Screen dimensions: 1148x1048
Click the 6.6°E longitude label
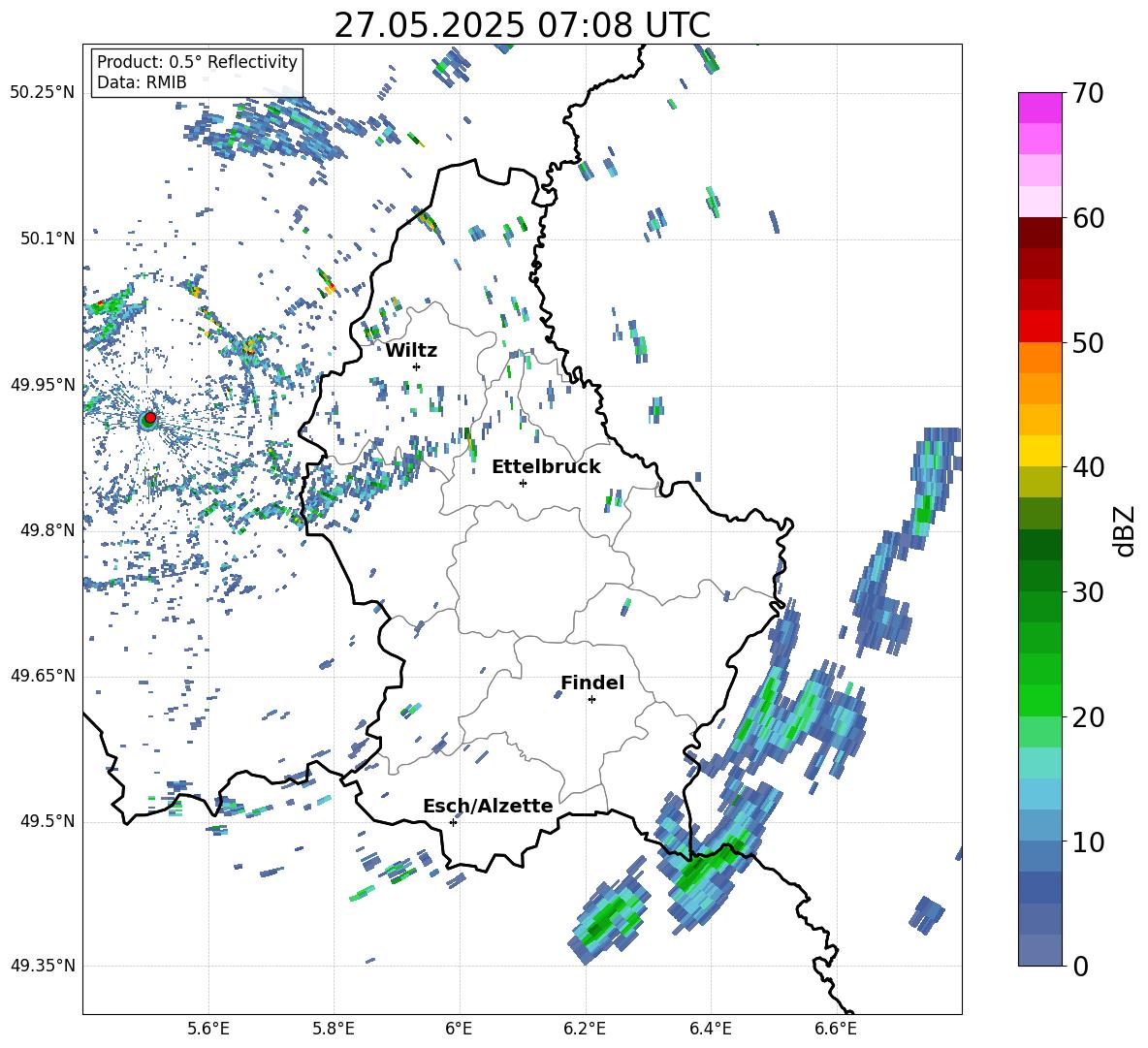coord(836,1029)
